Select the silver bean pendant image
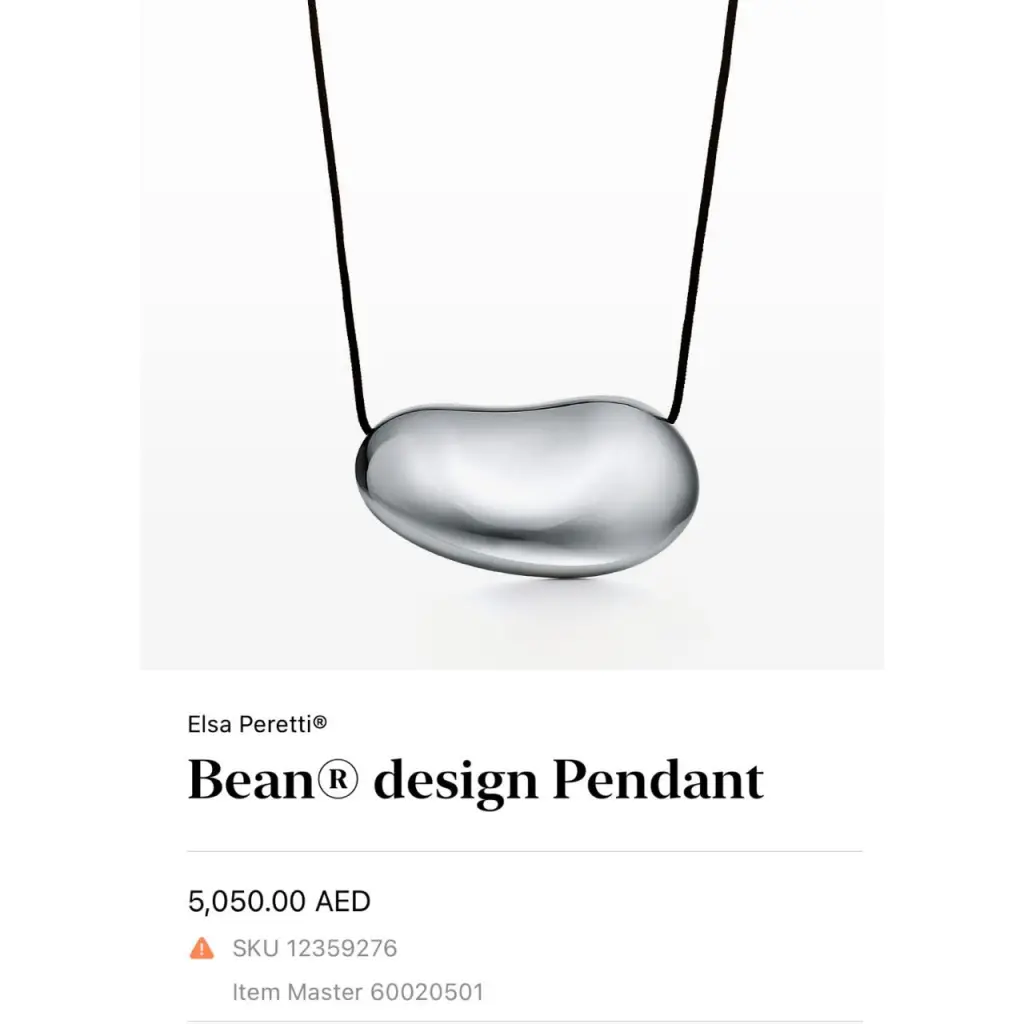Screen dimensions: 1024x1024 [527, 486]
